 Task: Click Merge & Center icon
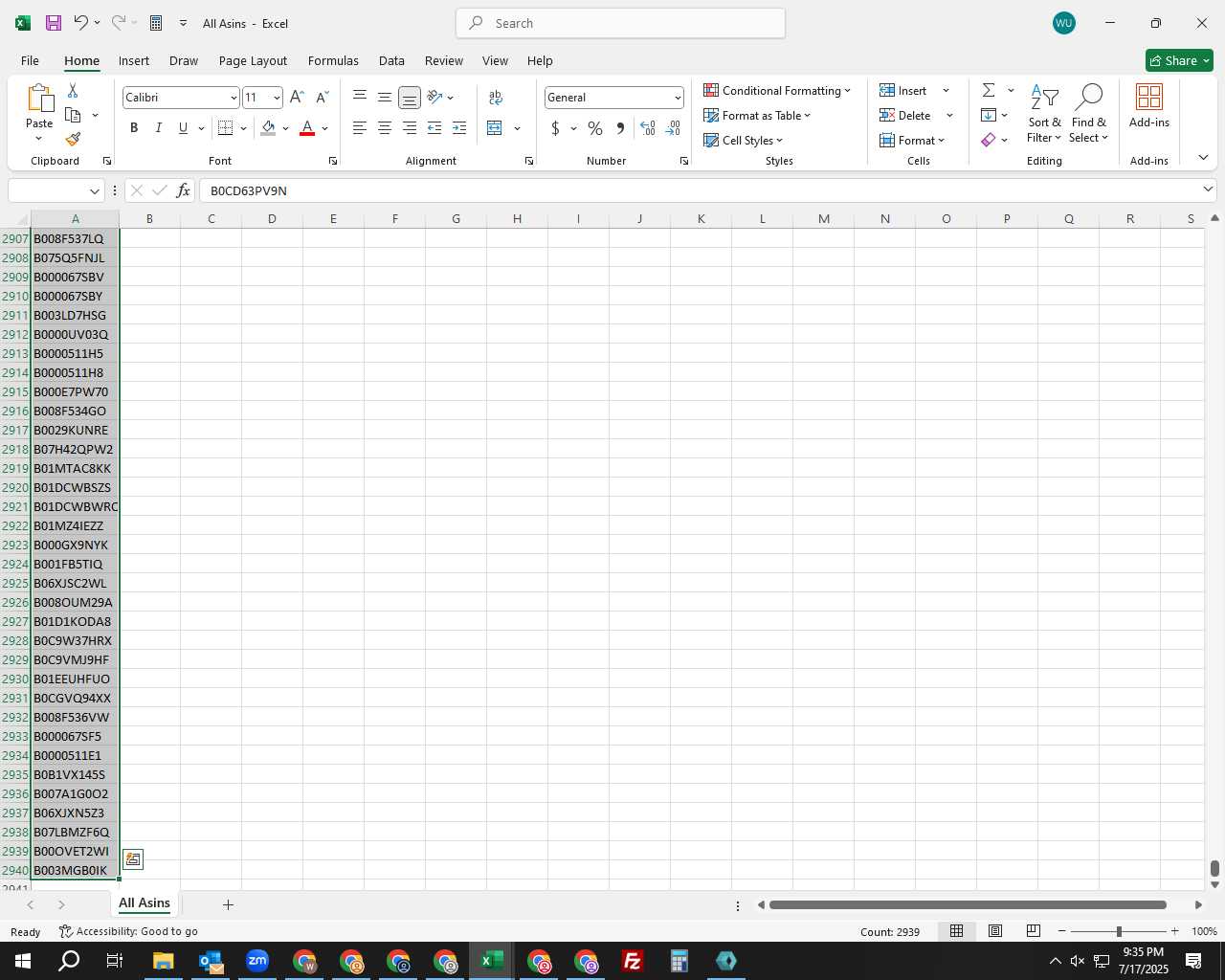495,128
